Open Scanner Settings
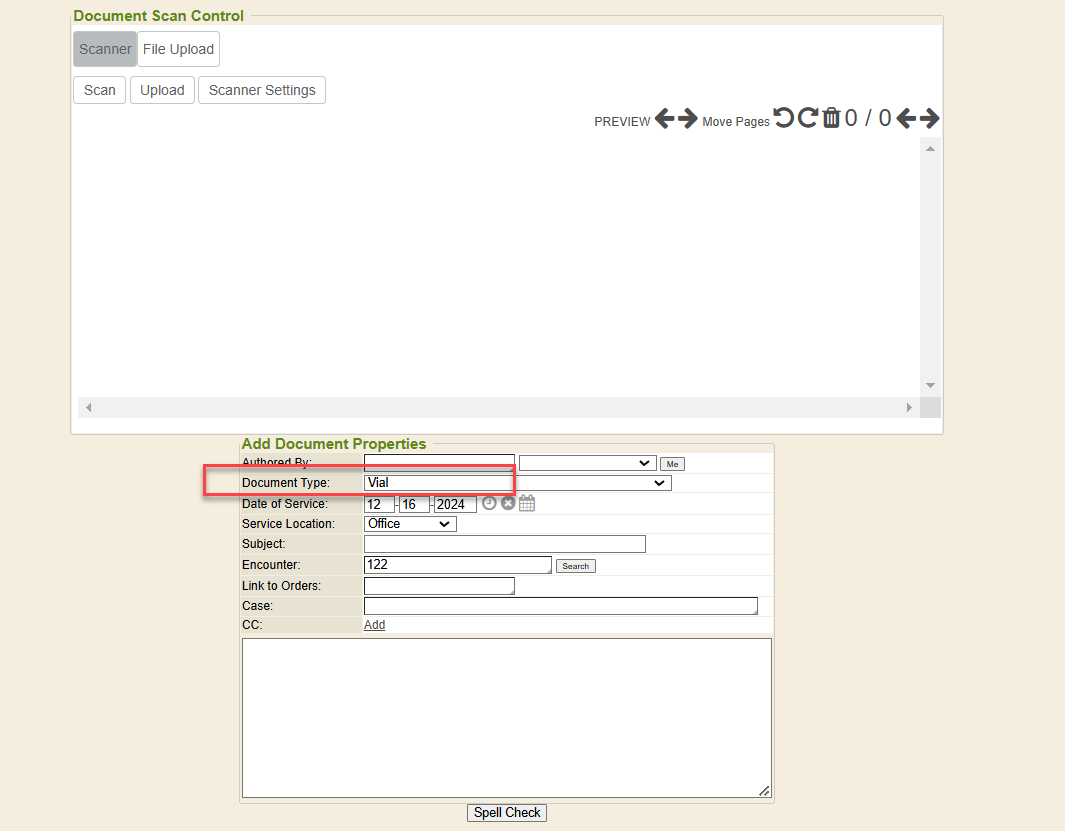 tap(262, 90)
